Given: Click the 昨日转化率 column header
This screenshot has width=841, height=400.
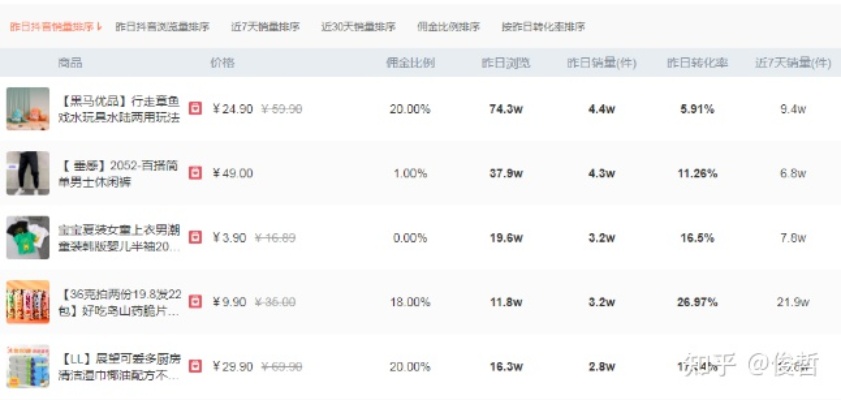Looking at the screenshot, I should [697, 63].
